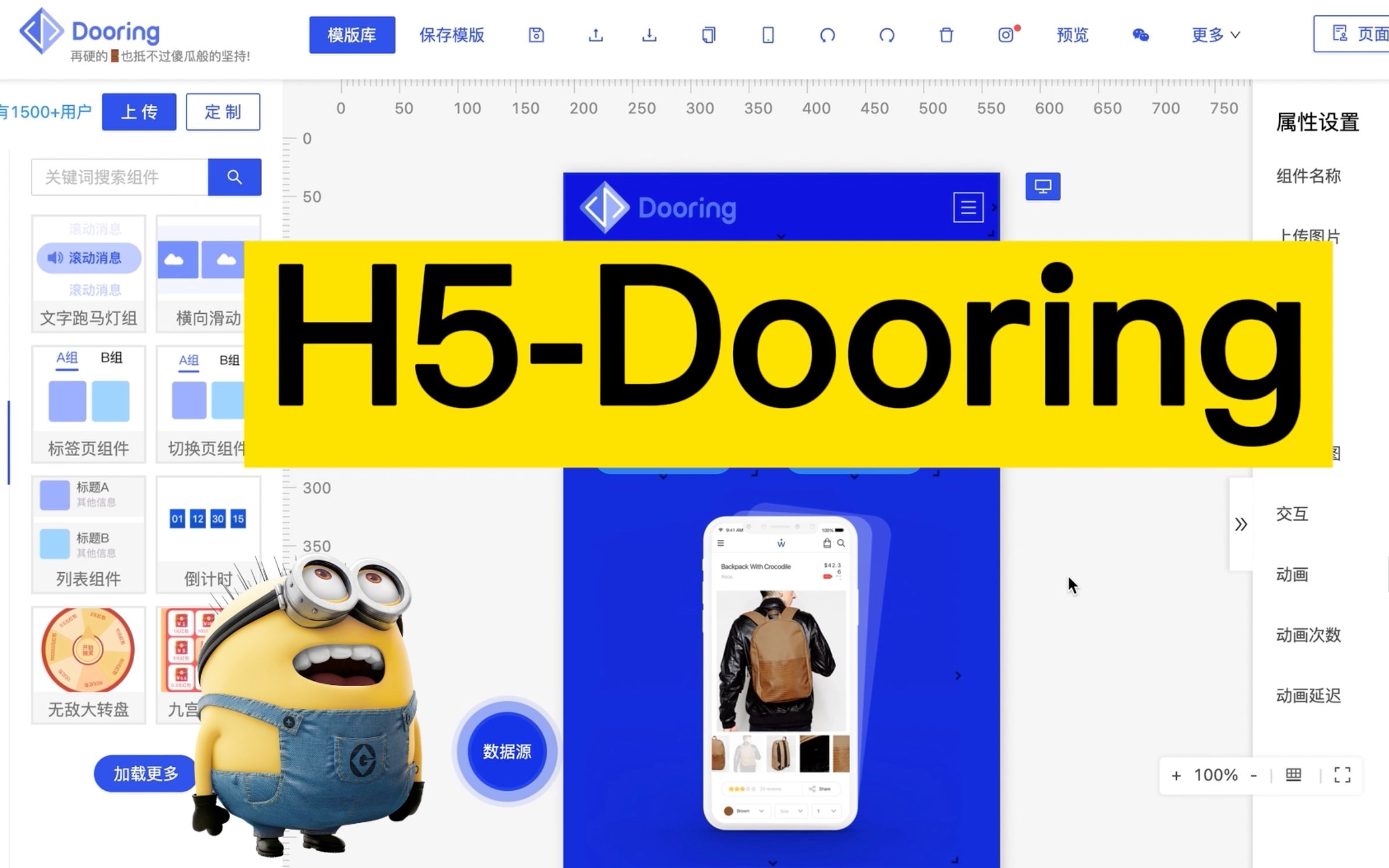Image resolution: width=1389 pixels, height=868 pixels.
Task: Click the camera icon with red dot
Action: pos(1007,34)
